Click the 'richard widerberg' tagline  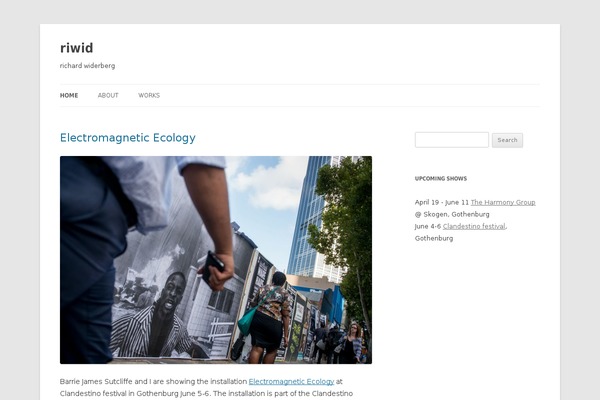[x=87, y=65]
